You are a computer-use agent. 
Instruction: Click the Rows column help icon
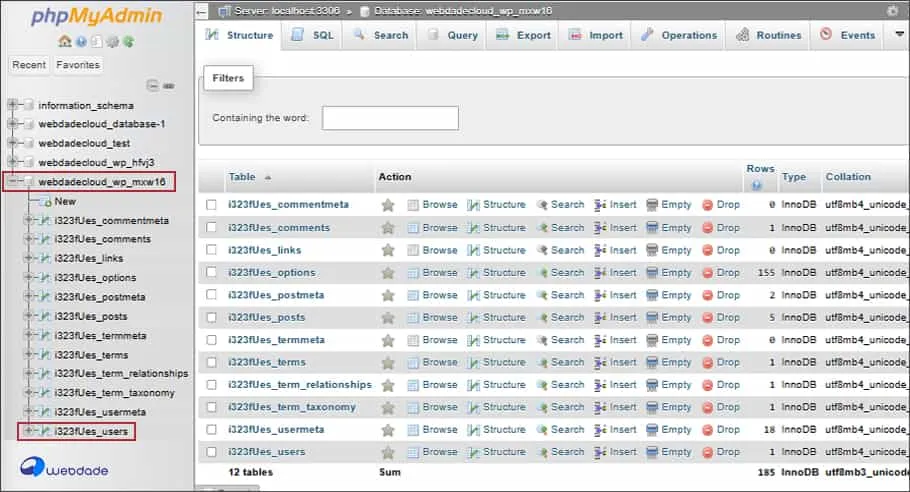757,186
